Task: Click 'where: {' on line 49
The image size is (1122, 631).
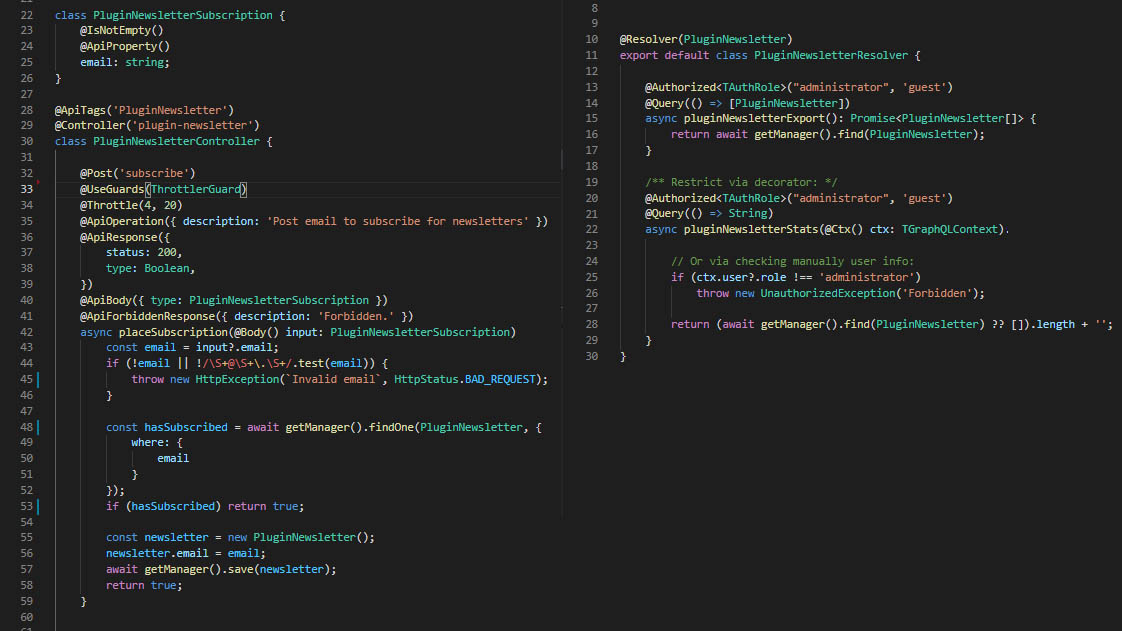Action: (157, 443)
